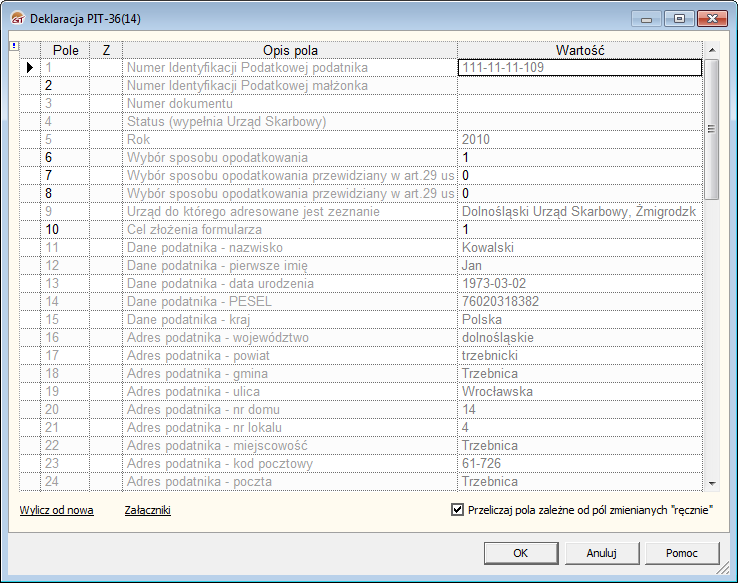
Task: Click the current row arrow indicator
Action: (30, 68)
